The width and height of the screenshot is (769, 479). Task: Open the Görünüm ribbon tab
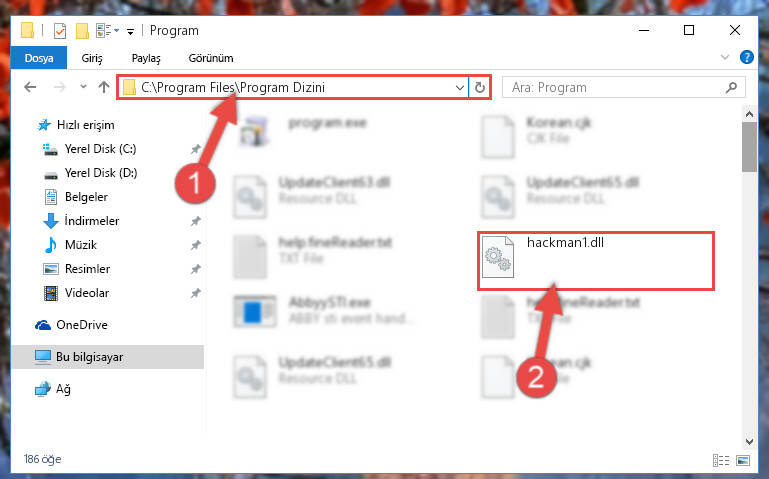coord(211,58)
